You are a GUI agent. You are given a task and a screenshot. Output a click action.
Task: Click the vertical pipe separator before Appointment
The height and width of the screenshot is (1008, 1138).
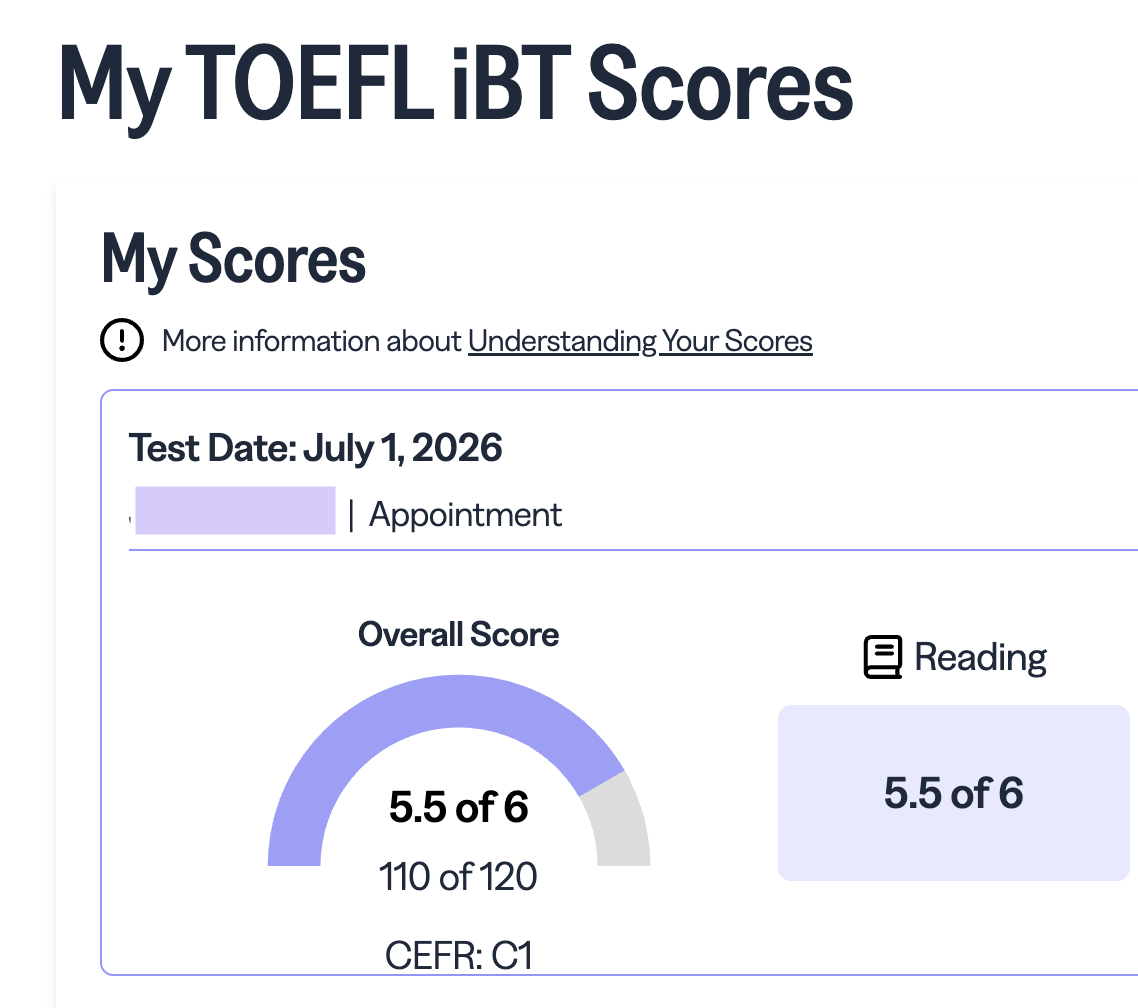(x=351, y=515)
